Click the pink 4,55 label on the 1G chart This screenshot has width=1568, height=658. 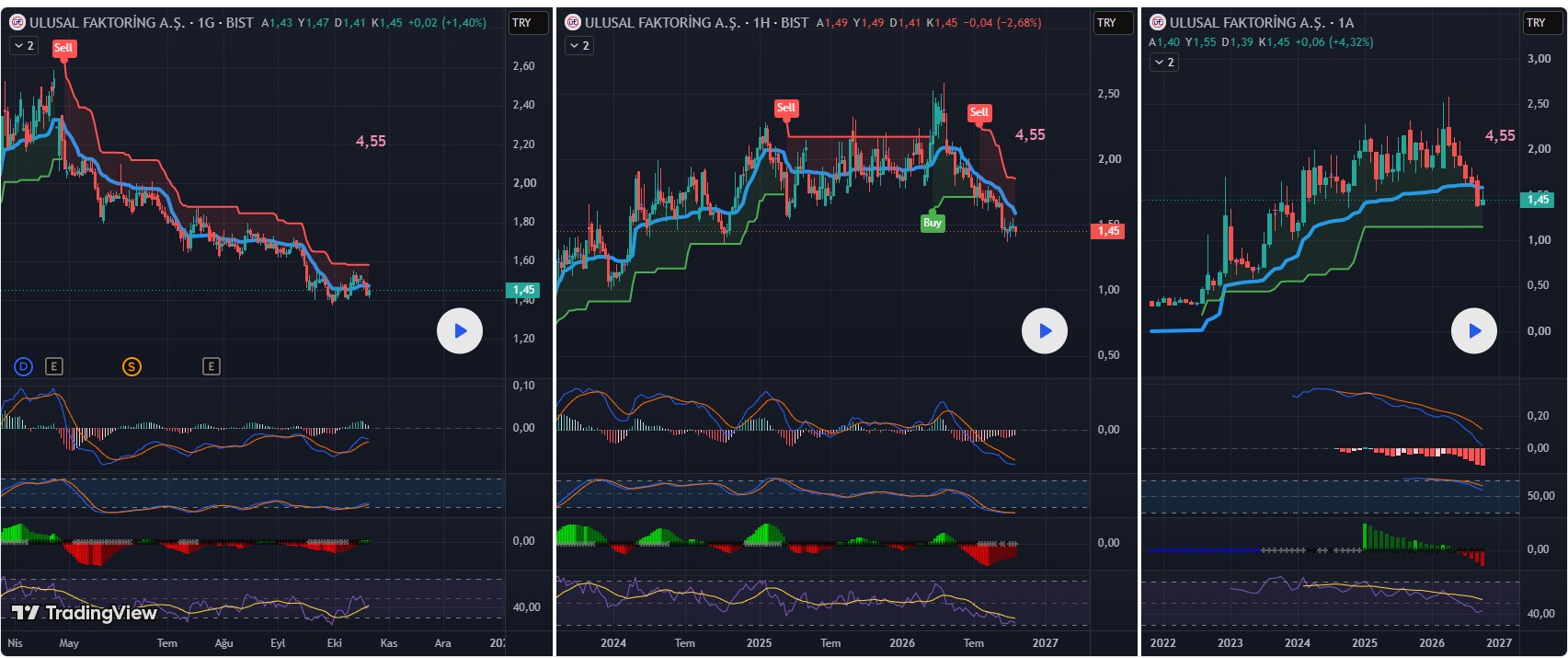coord(371,141)
